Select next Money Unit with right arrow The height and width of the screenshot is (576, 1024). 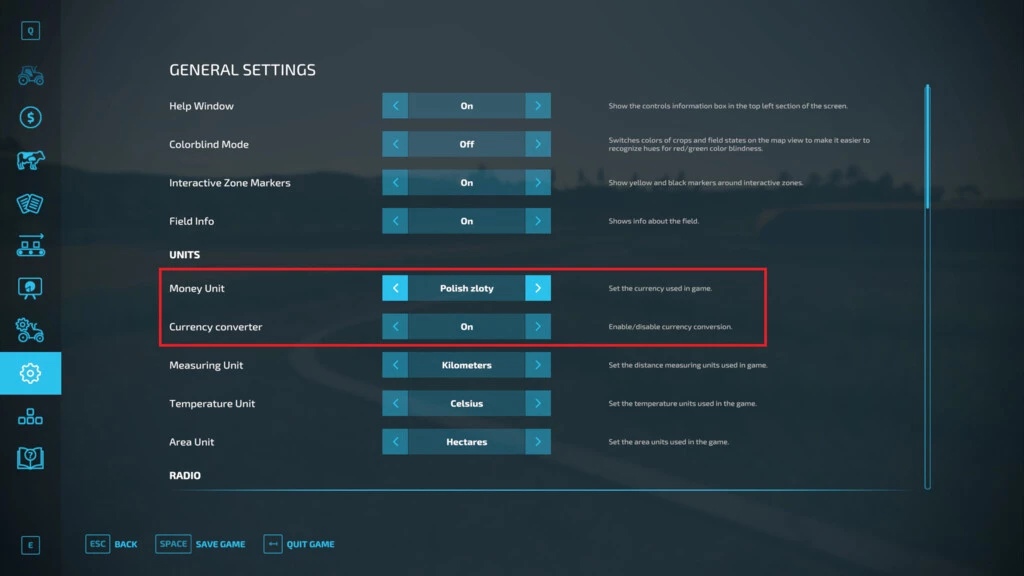pyautogui.click(x=538, y=288)
